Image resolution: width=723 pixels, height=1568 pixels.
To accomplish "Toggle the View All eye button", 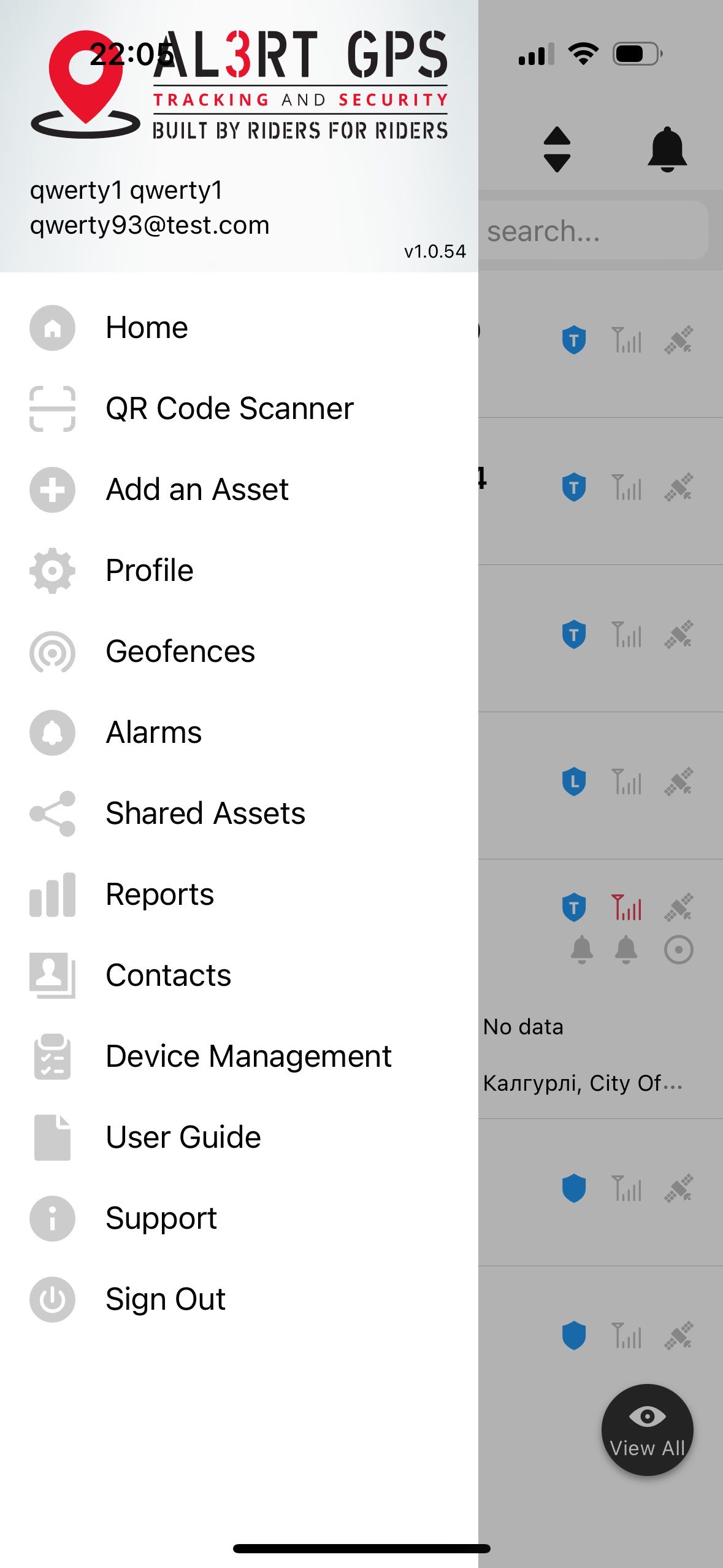I will point(647,1429).
